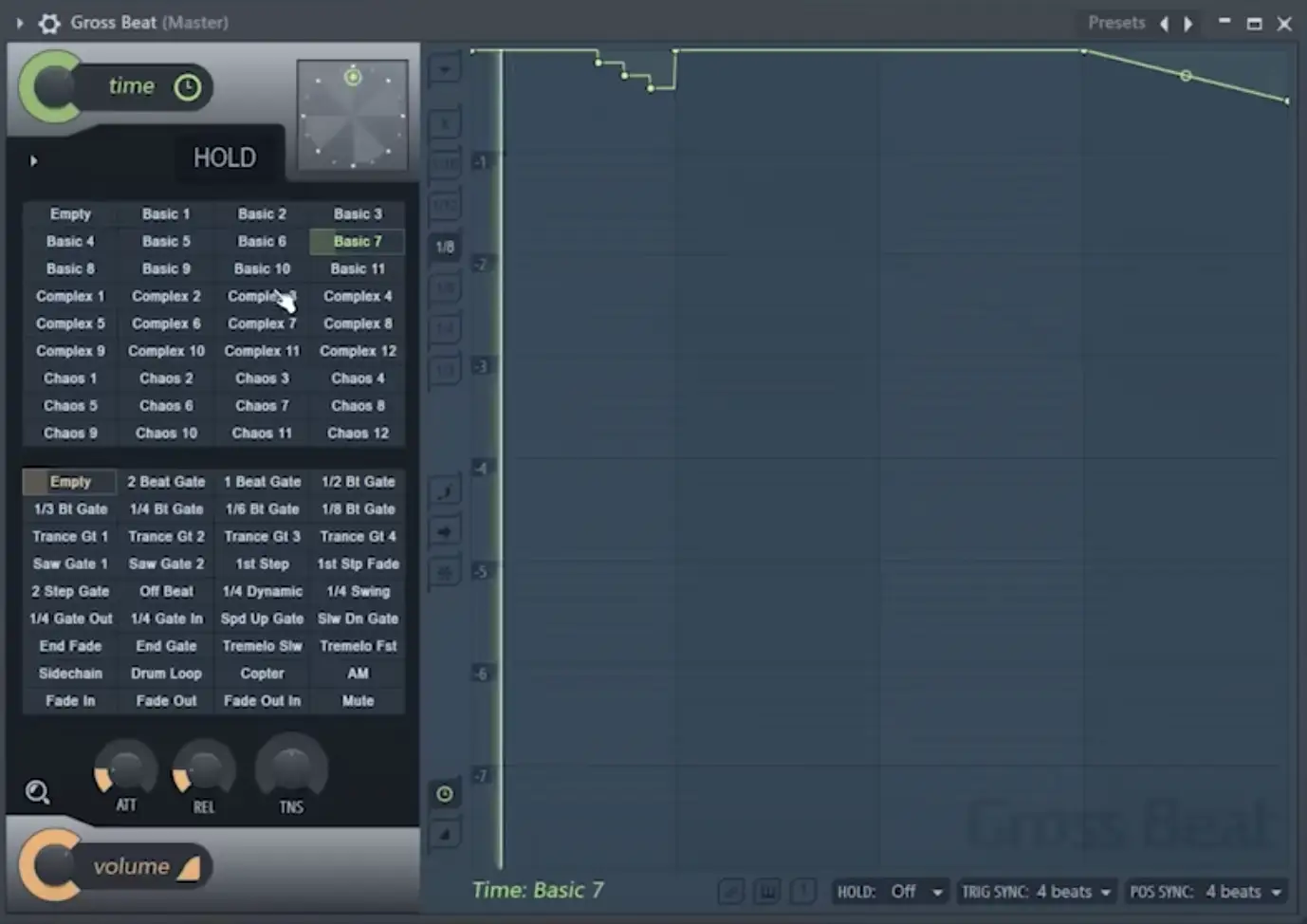Click the green clock icon beside time
1307x924 pixels.
(188, 87)
